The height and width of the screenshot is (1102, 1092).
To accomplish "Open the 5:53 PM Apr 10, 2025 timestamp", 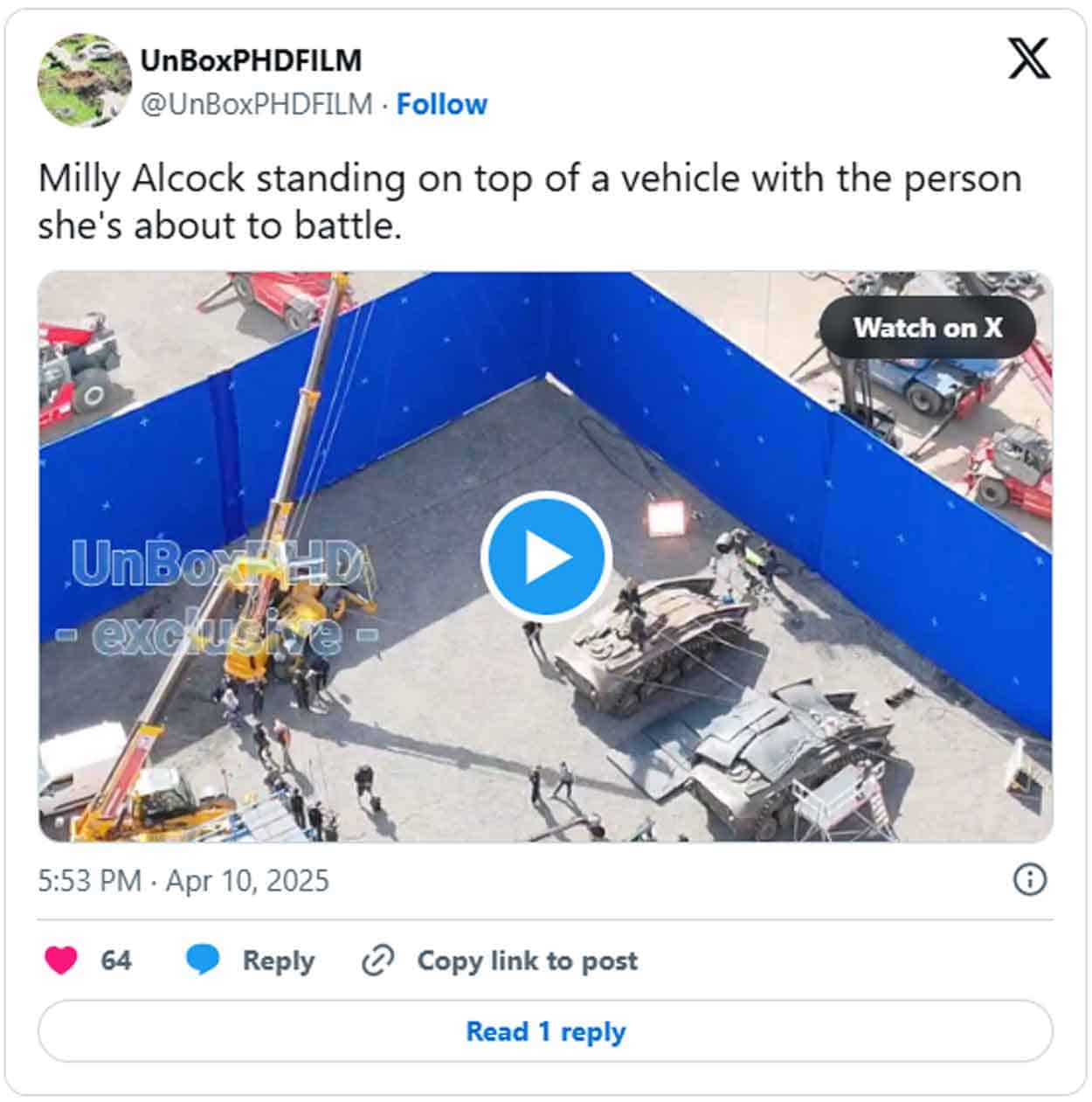I will pyautogui.click(x=183, y=880).
